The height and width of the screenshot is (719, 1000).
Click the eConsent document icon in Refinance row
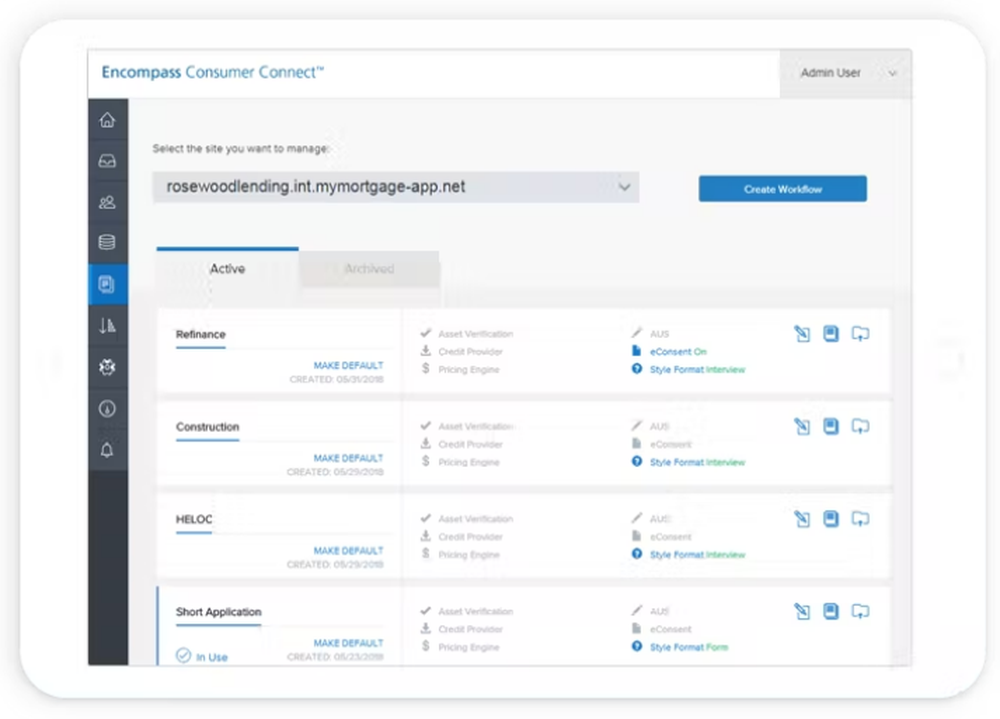636,351
